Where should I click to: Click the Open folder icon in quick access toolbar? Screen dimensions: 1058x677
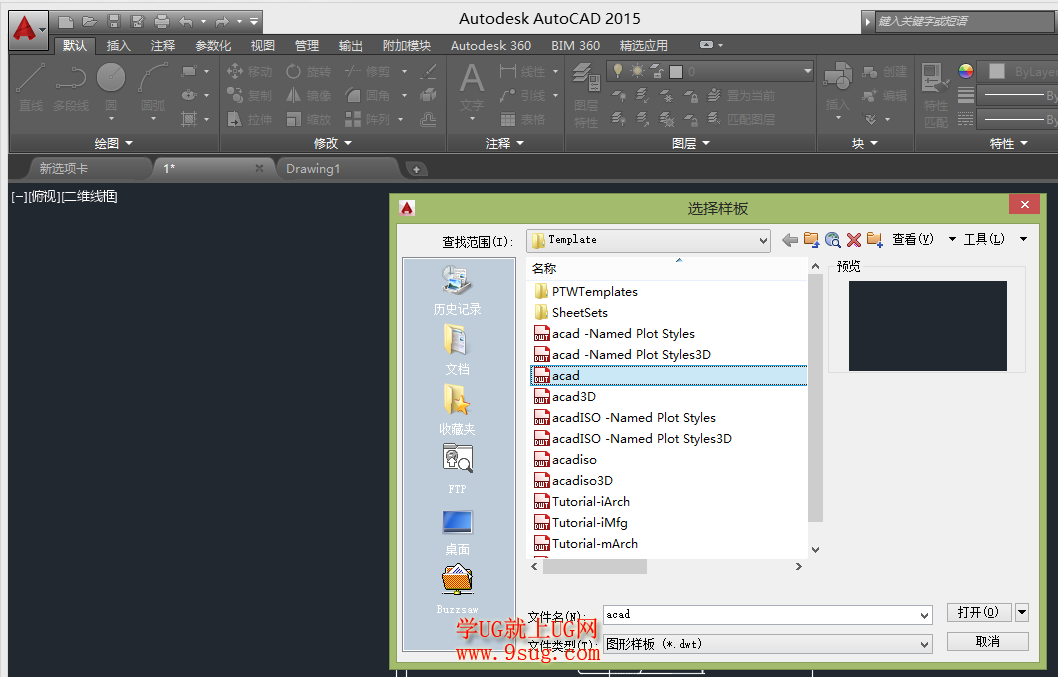(x=90, y=22)
